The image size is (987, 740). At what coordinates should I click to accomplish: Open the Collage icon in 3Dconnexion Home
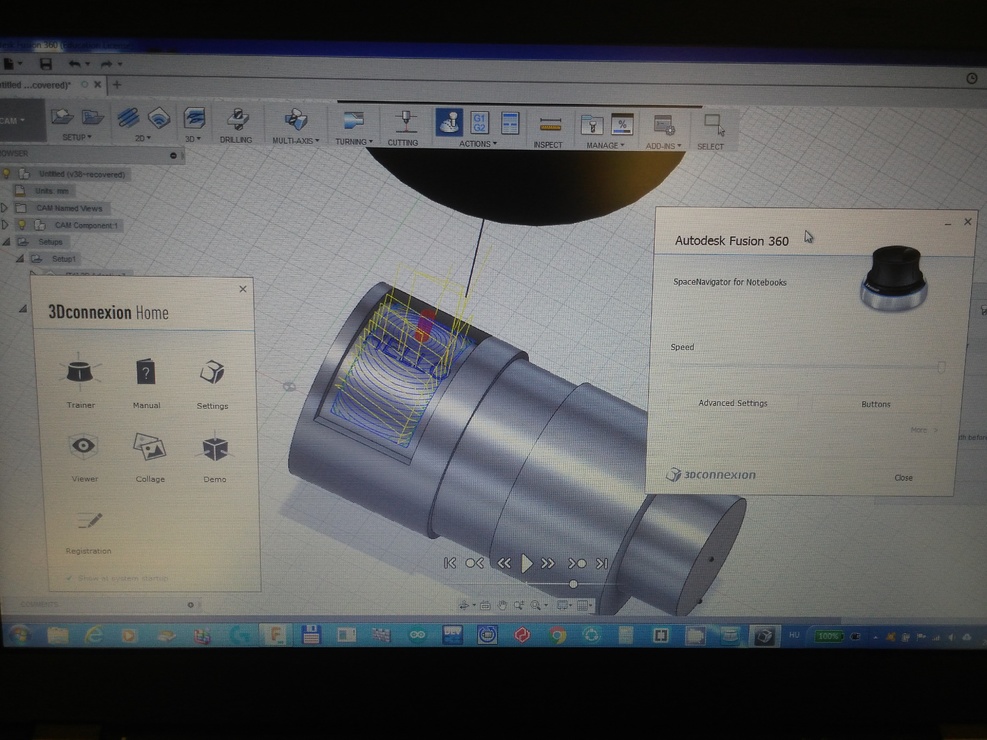[149, 447]
